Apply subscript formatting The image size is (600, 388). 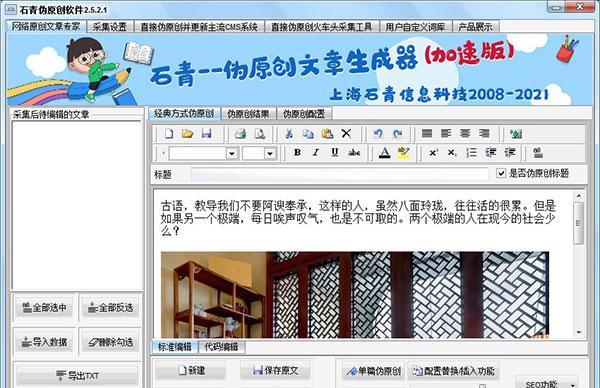pyautogui.click(x=452, y=153)
